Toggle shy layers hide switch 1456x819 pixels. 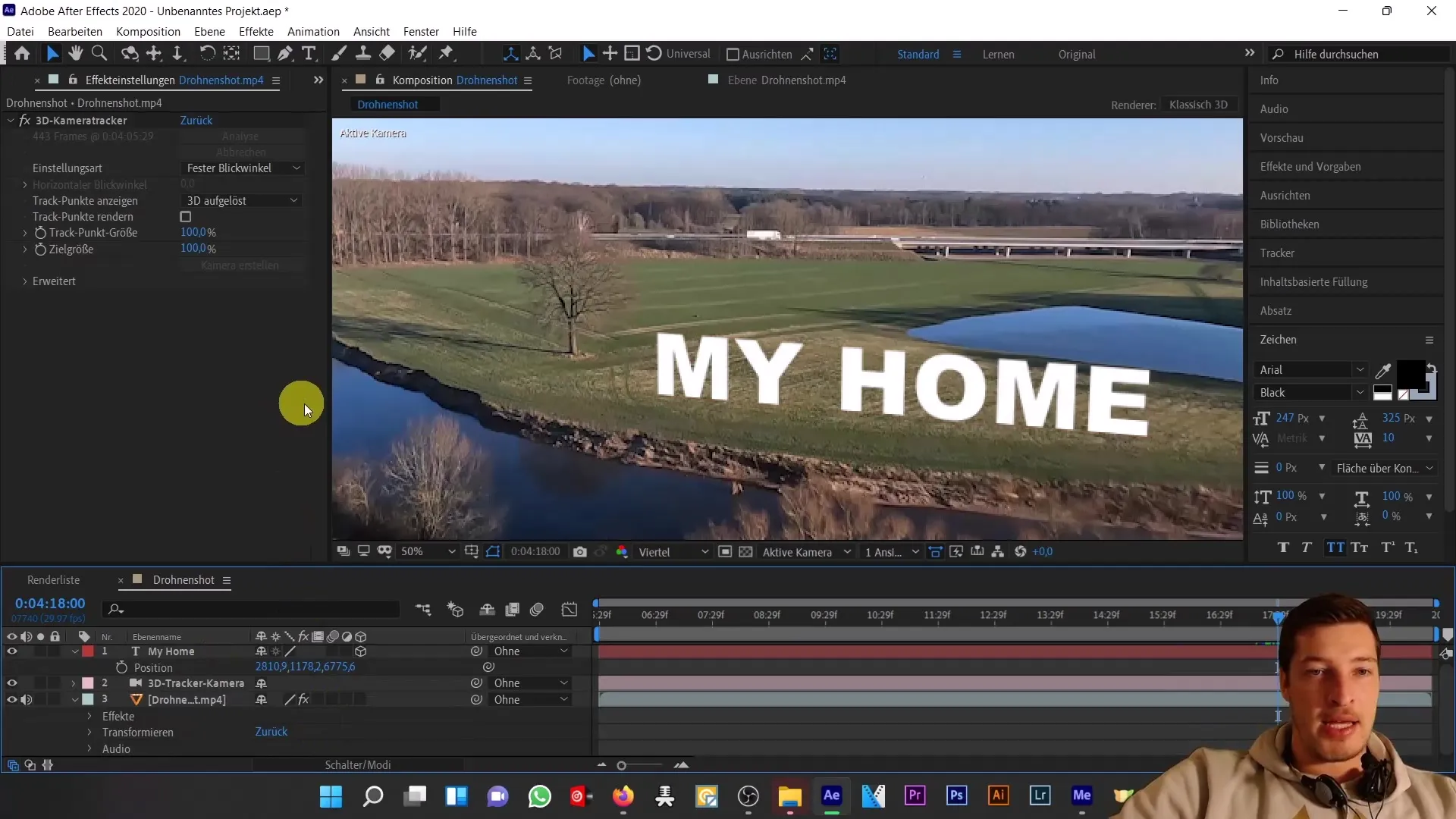488,610
